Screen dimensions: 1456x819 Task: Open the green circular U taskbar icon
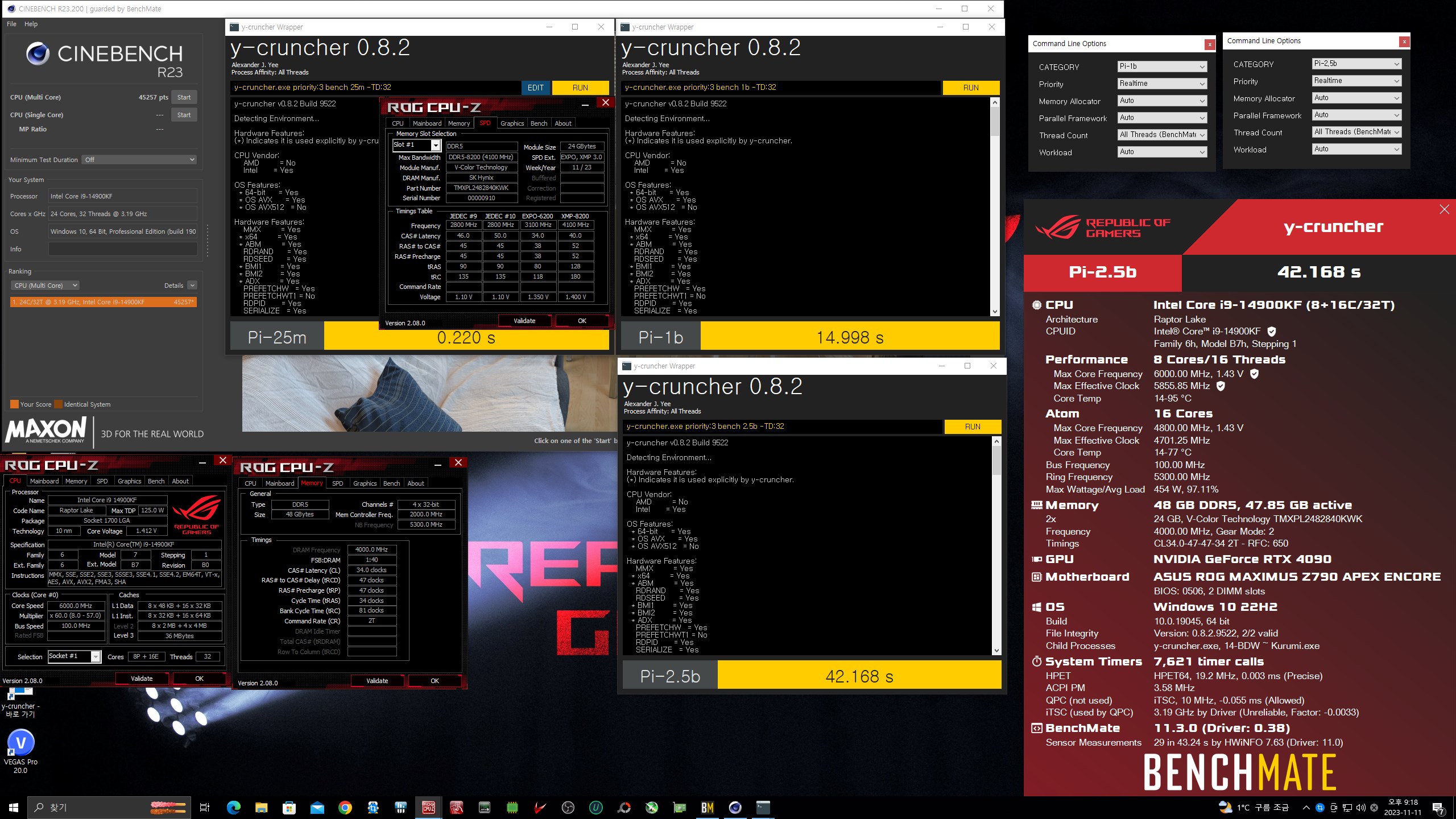tap(595, 807)
